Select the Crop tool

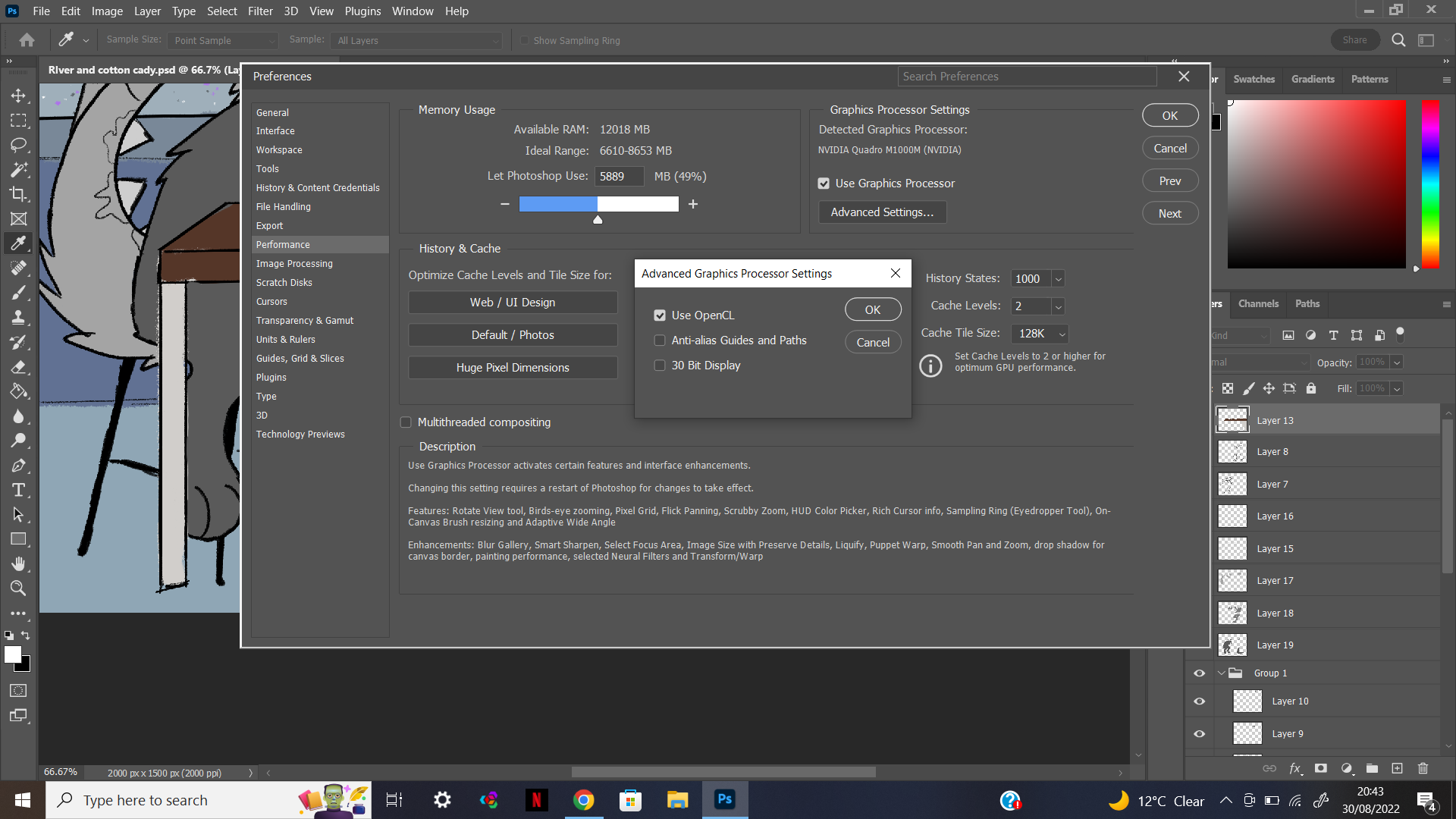(19, 194)
